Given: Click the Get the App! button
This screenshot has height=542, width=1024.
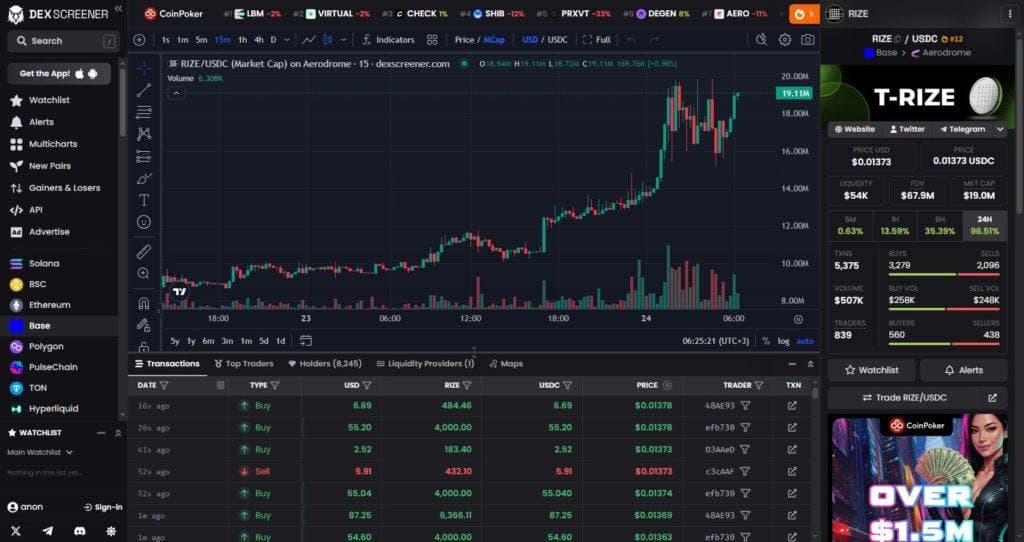Looking at the screenshot, I should click(59, 74).
